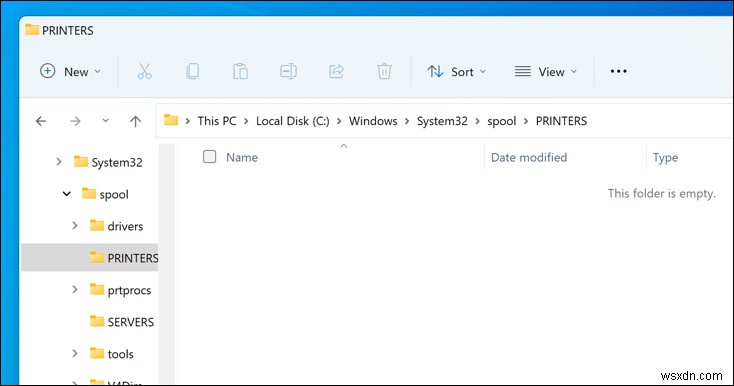Go forward with the right arrow

[x=75, y=121]
